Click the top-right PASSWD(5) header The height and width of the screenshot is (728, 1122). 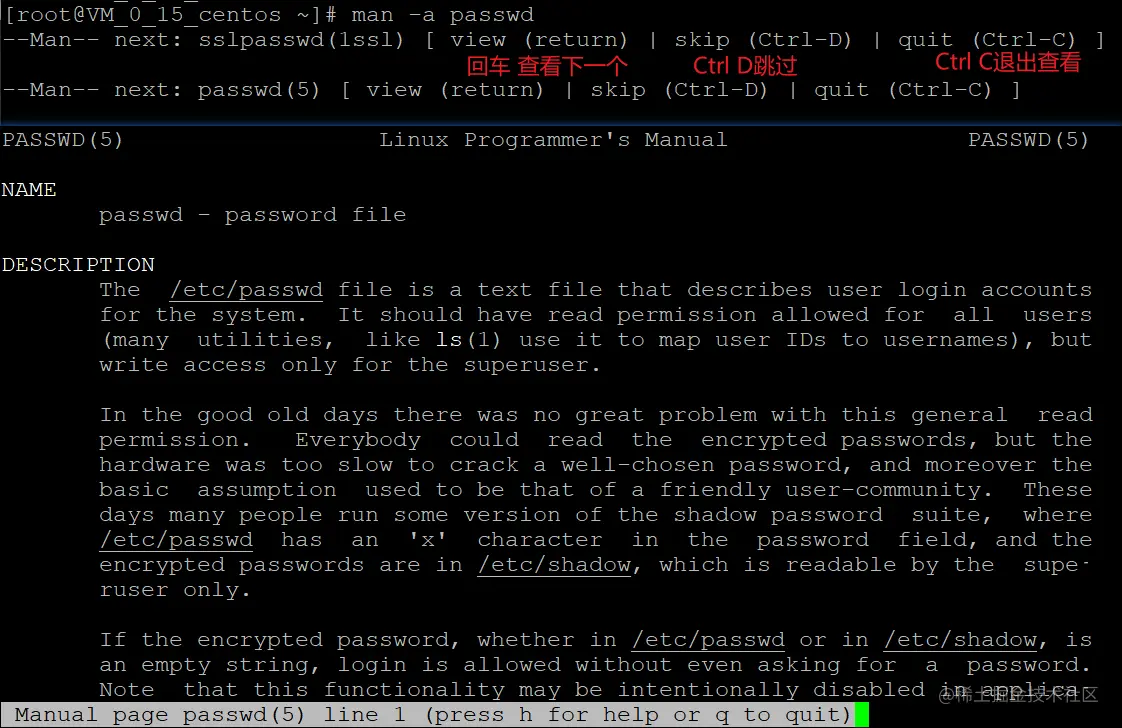[x=1028, y=140]
